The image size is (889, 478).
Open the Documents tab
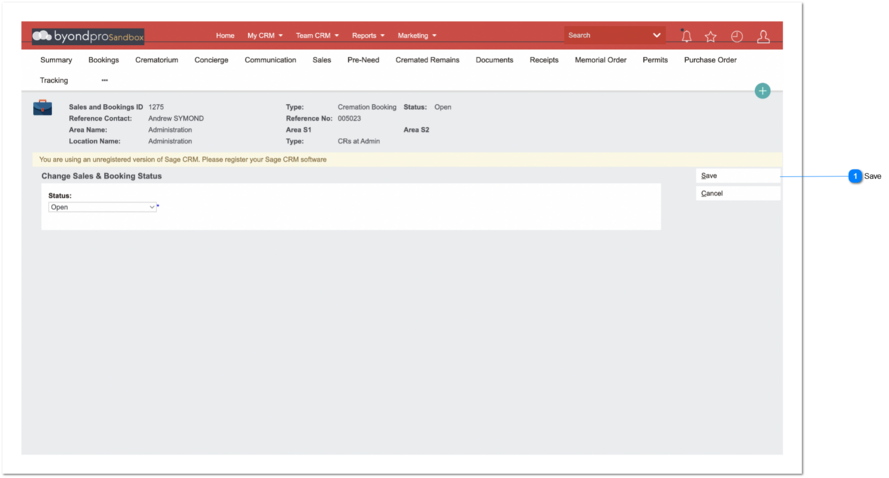pos(494,60)
